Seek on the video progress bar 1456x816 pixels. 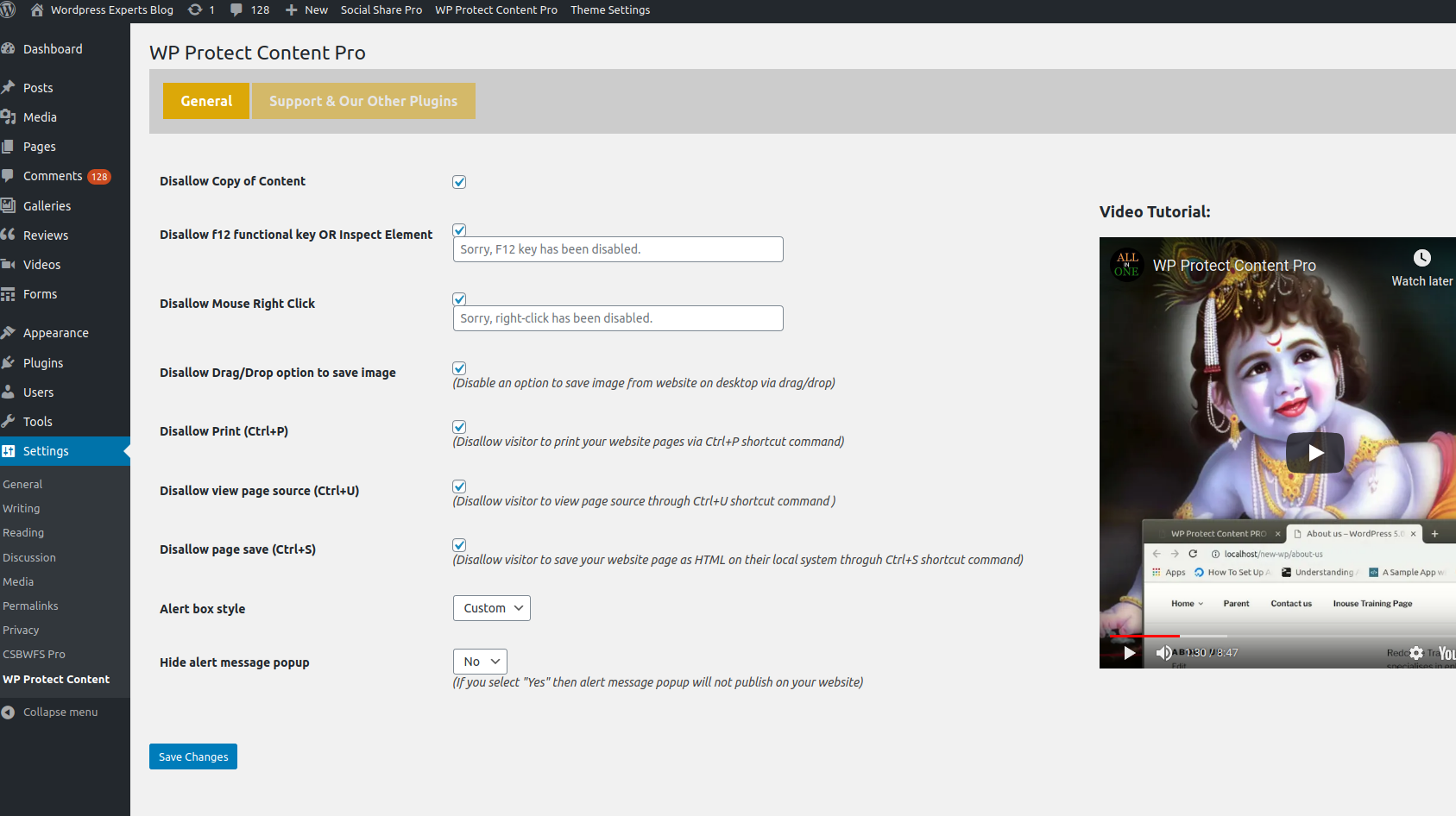tap(1283, 636)
